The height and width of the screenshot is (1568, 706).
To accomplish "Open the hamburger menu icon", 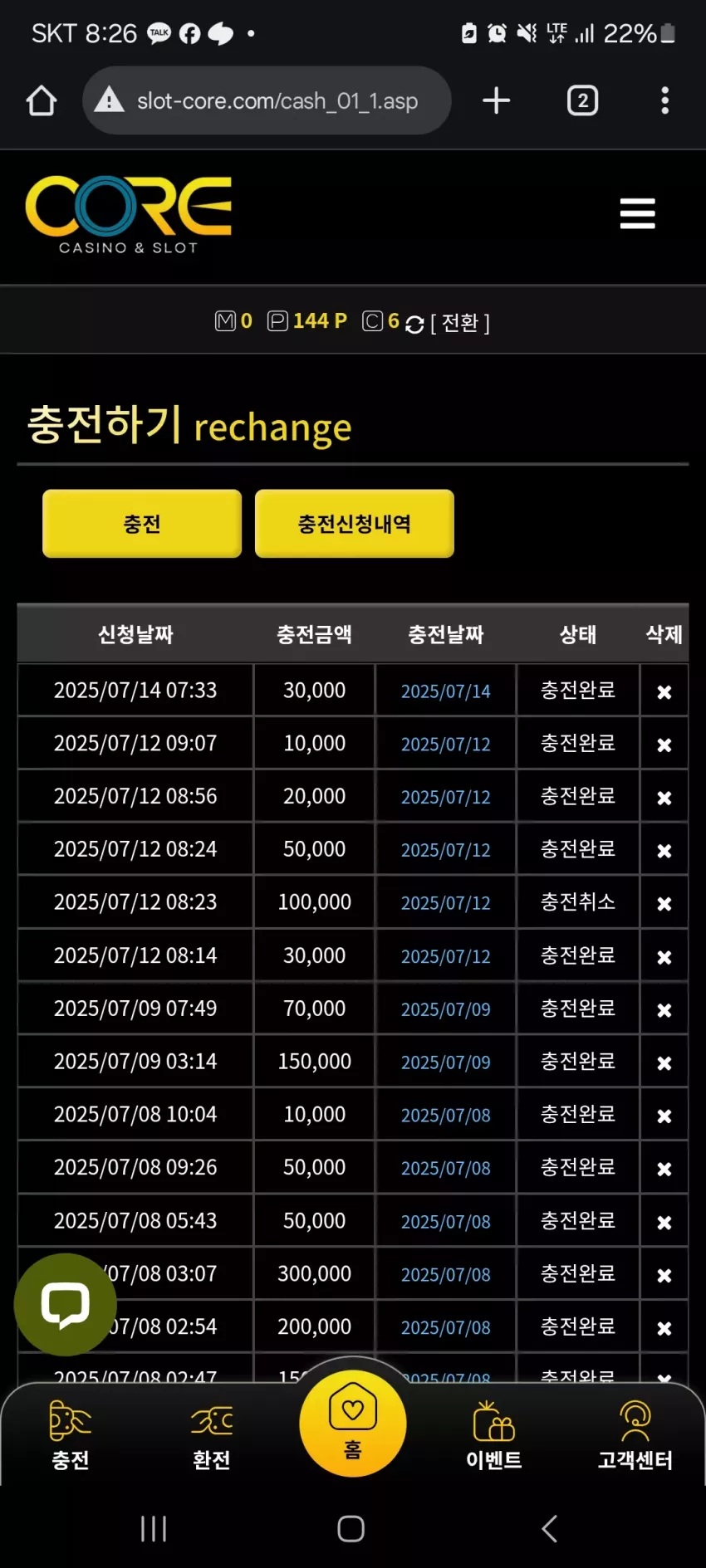I will point(637,213).
